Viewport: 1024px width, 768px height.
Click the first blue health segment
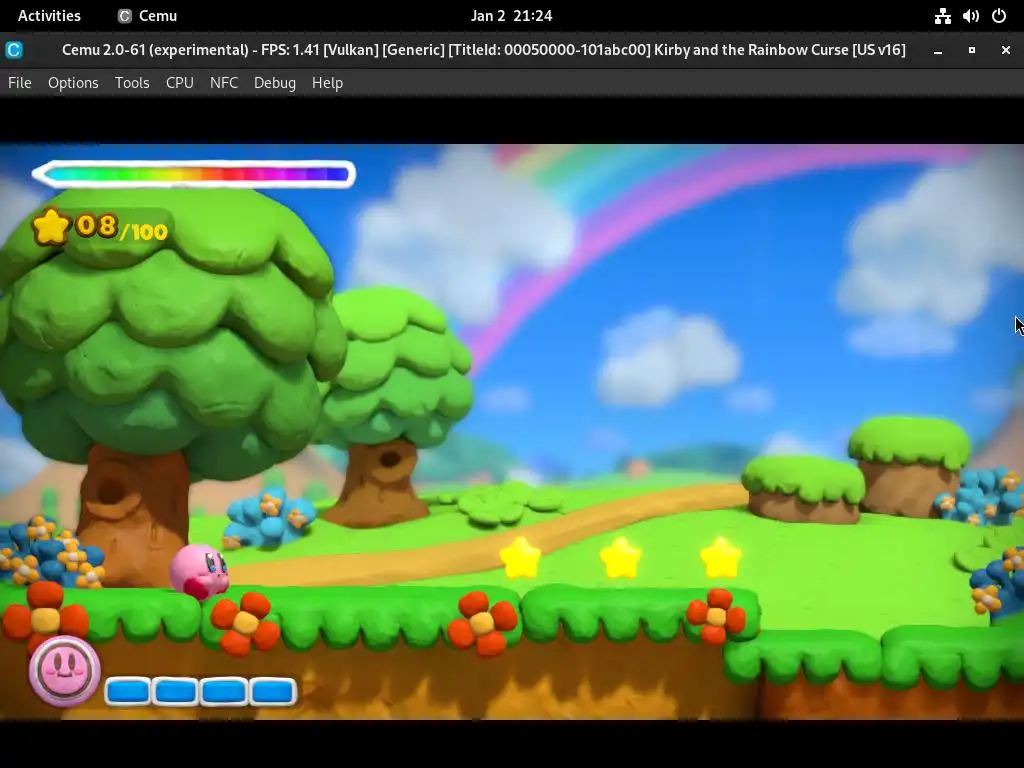128,692
